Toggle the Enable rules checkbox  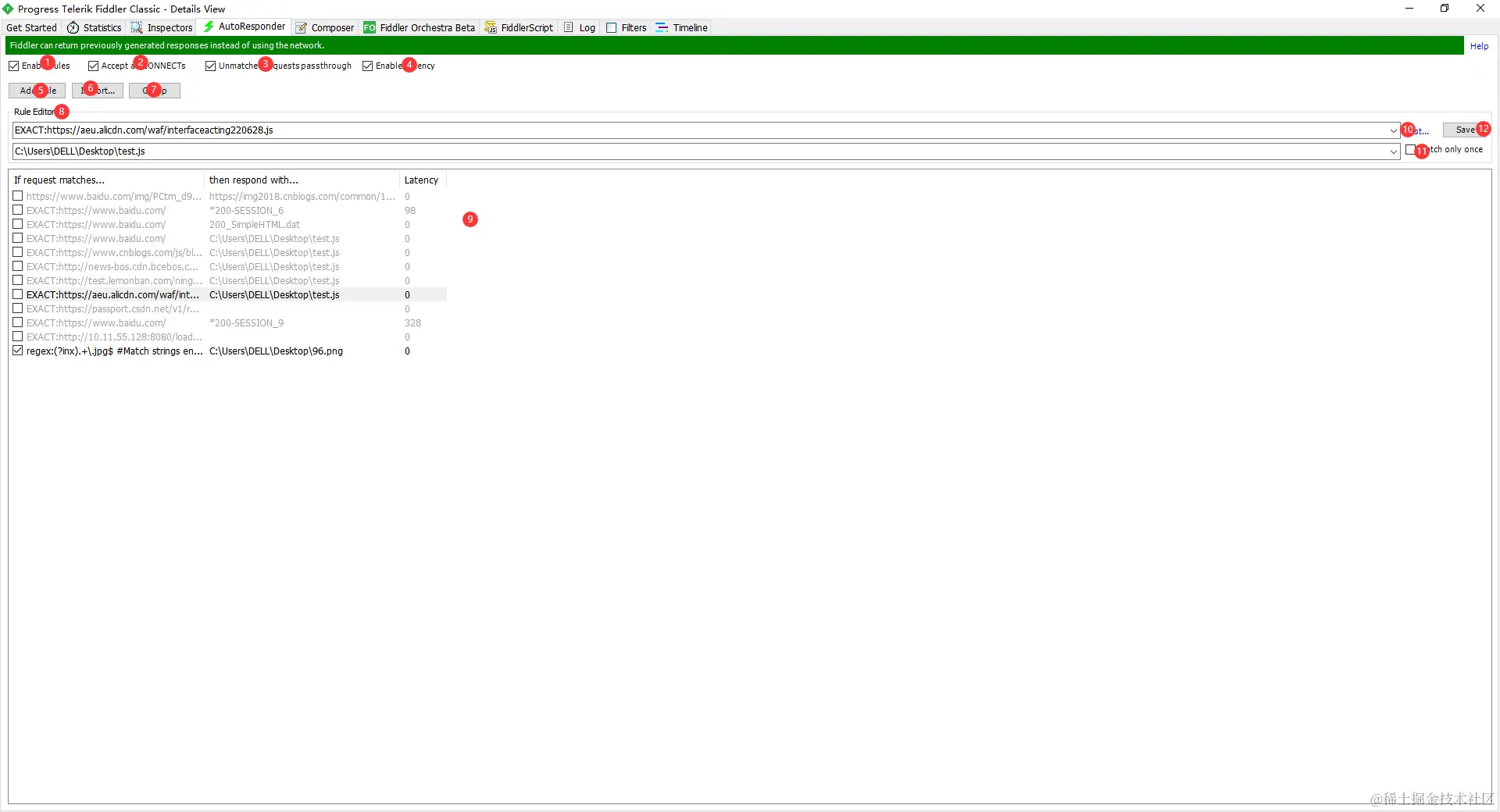pyautogui.click(x=14, y=66)
